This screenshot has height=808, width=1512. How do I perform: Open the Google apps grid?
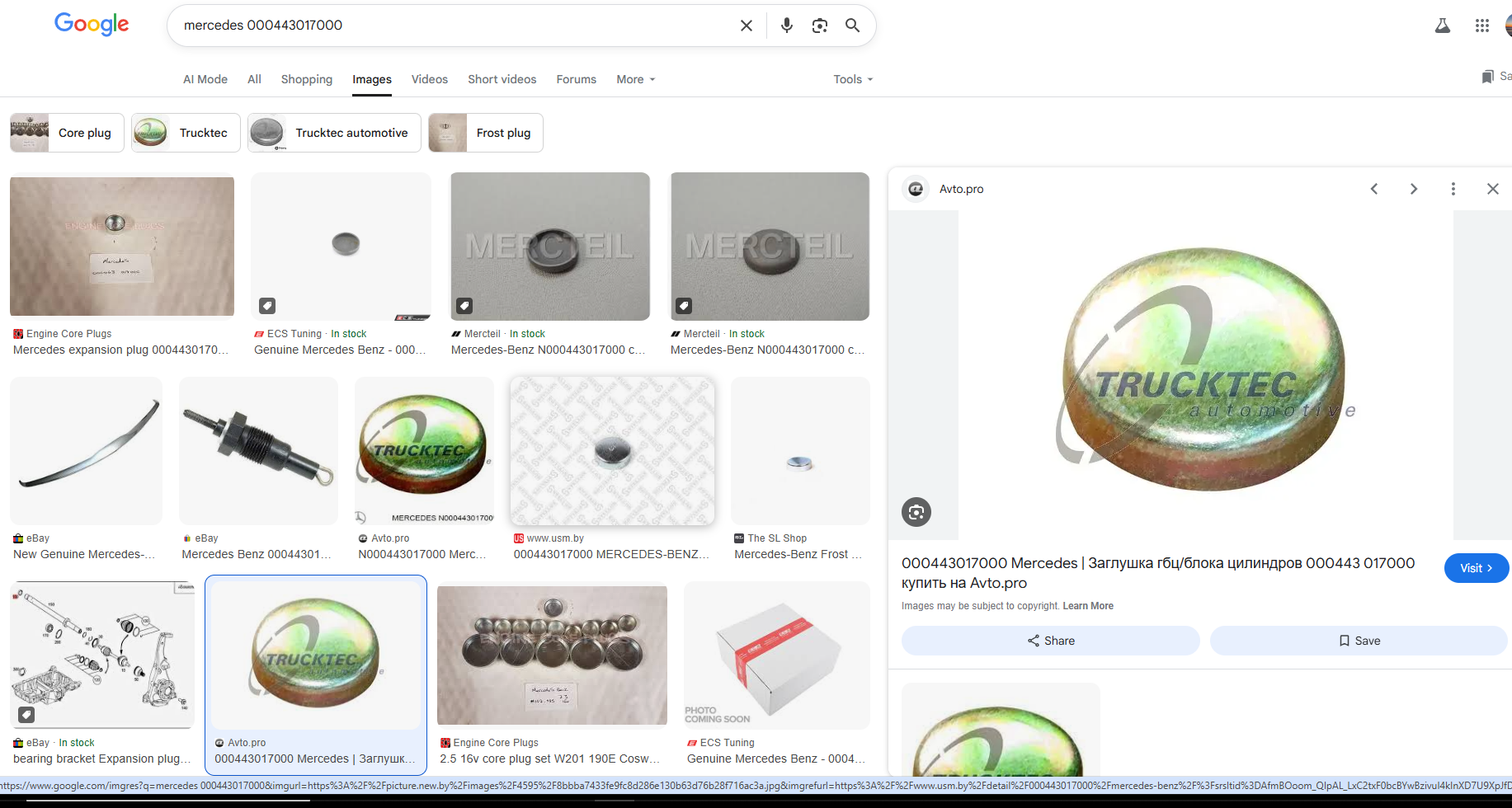tap(1481, 26)
